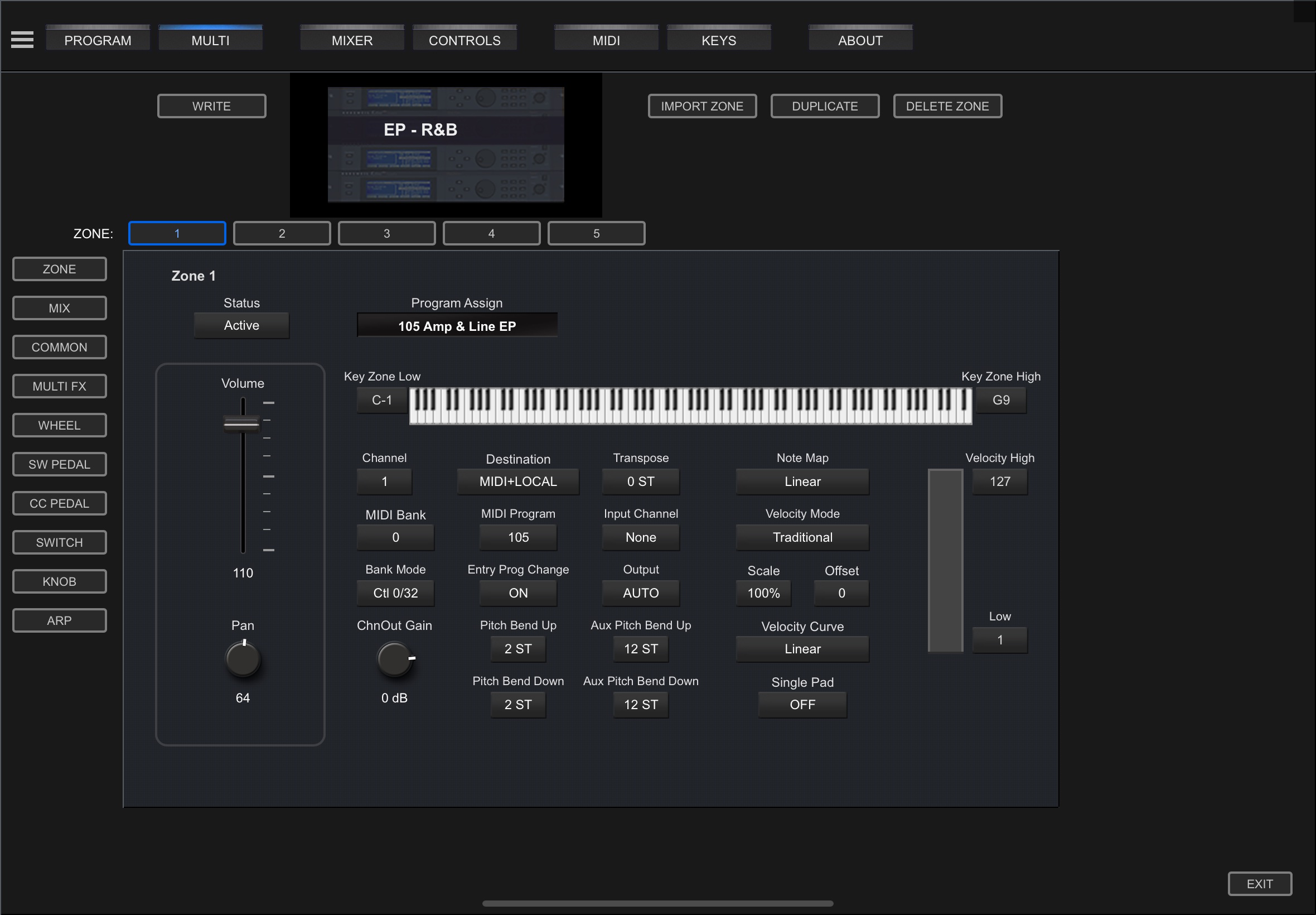Image resolution: width=1316 pixels, height=915 pixels.
Task: Click the Volume fader handle
Action: pyautogui.click(x=242, y=424)
